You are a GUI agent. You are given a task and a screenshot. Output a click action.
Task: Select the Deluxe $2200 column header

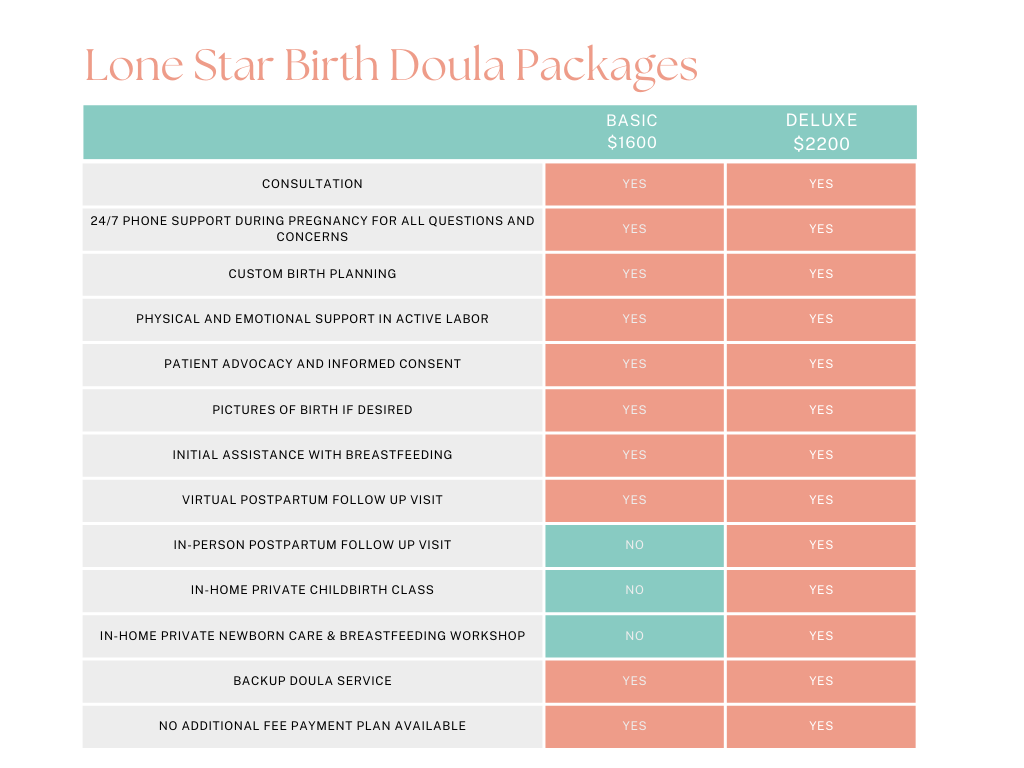[821, 132]
